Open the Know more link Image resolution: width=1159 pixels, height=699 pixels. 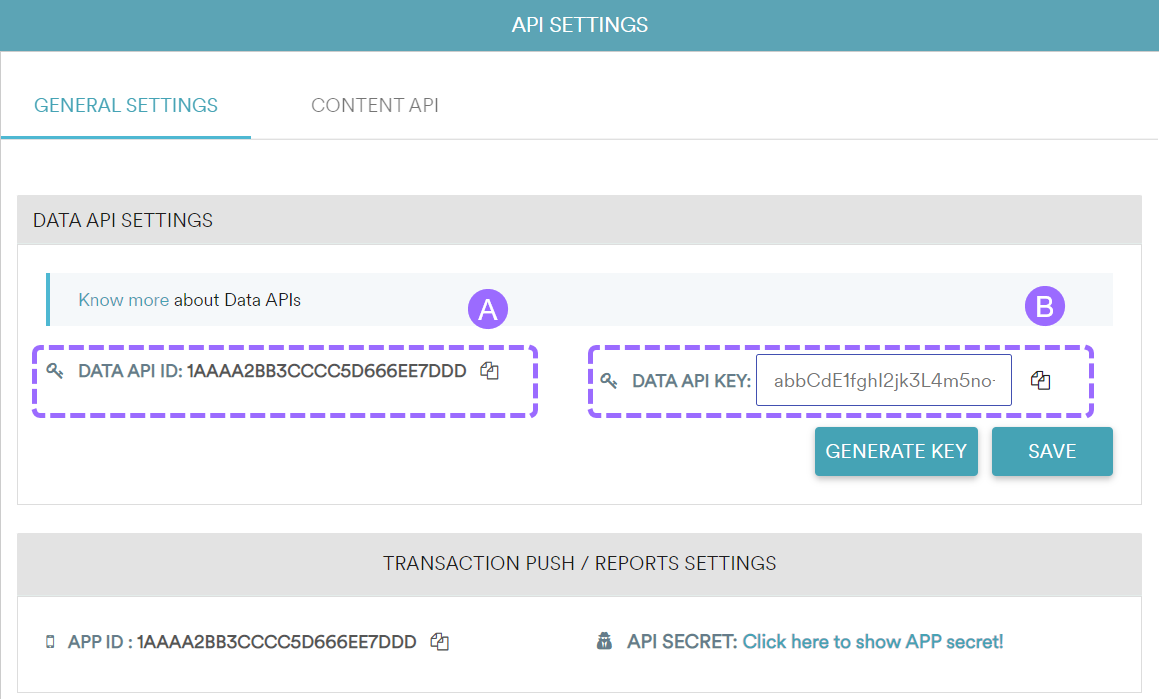click(123, 299)
